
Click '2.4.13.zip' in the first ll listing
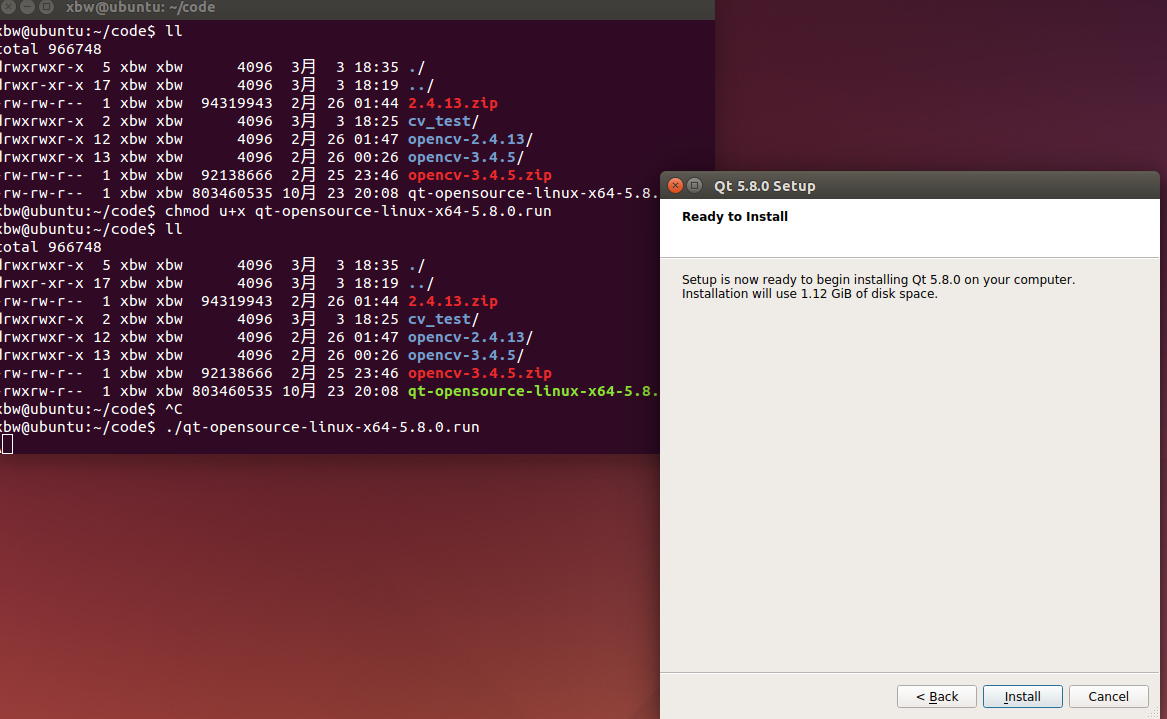[453, 103]
